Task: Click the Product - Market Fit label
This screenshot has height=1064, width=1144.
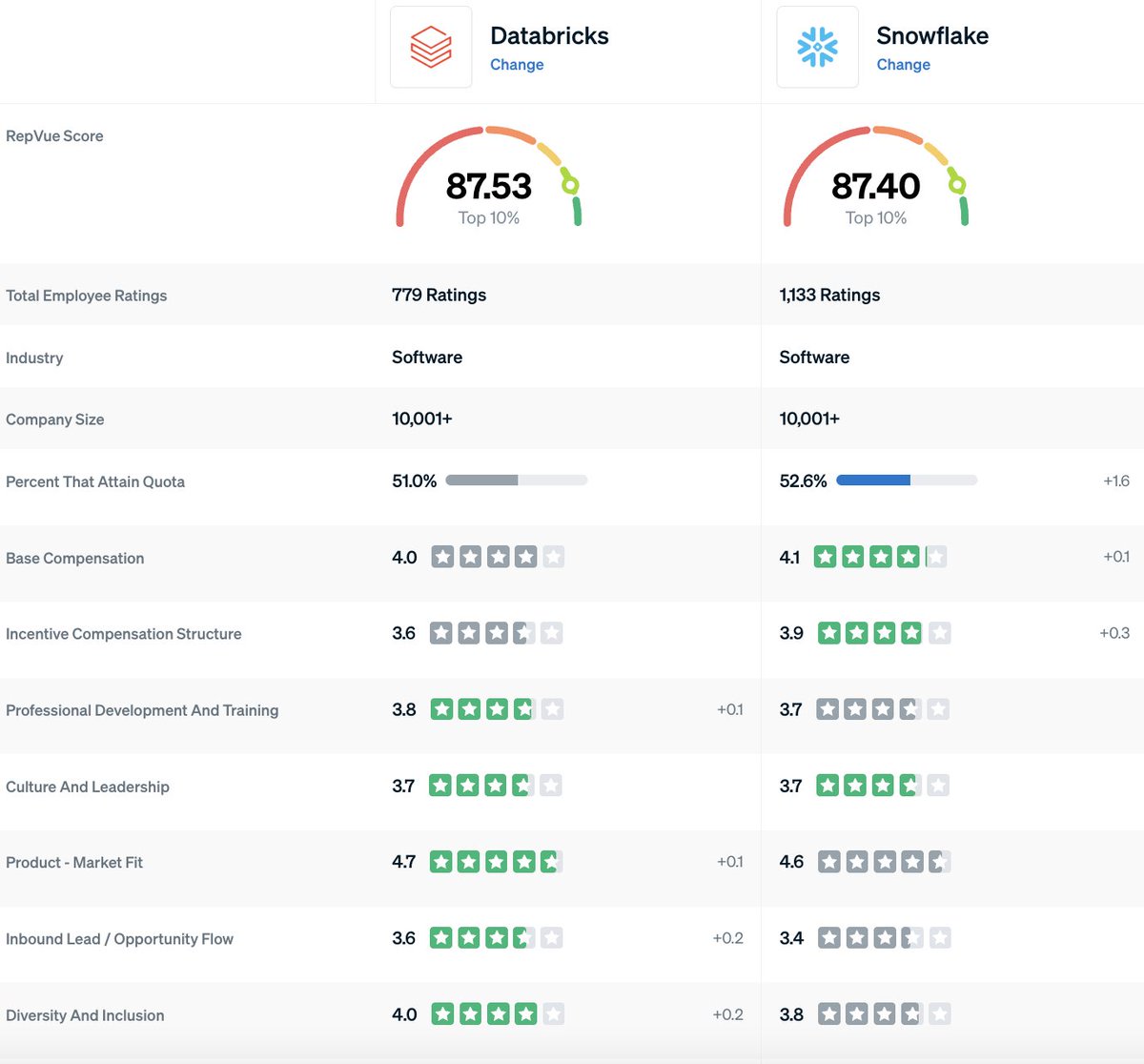Action: tap(73, 863)
